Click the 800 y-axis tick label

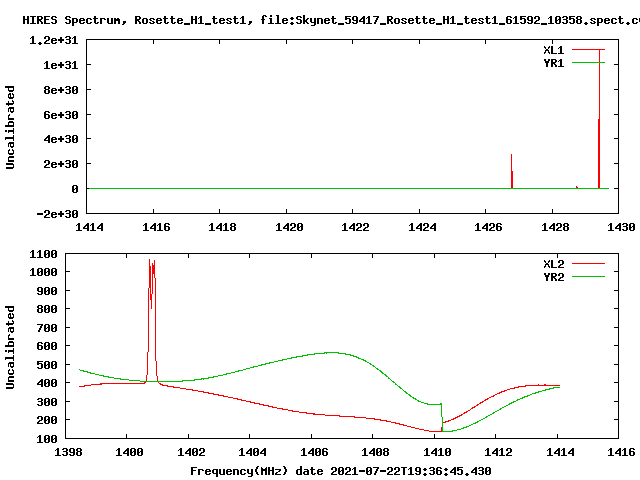pos(47,309)
